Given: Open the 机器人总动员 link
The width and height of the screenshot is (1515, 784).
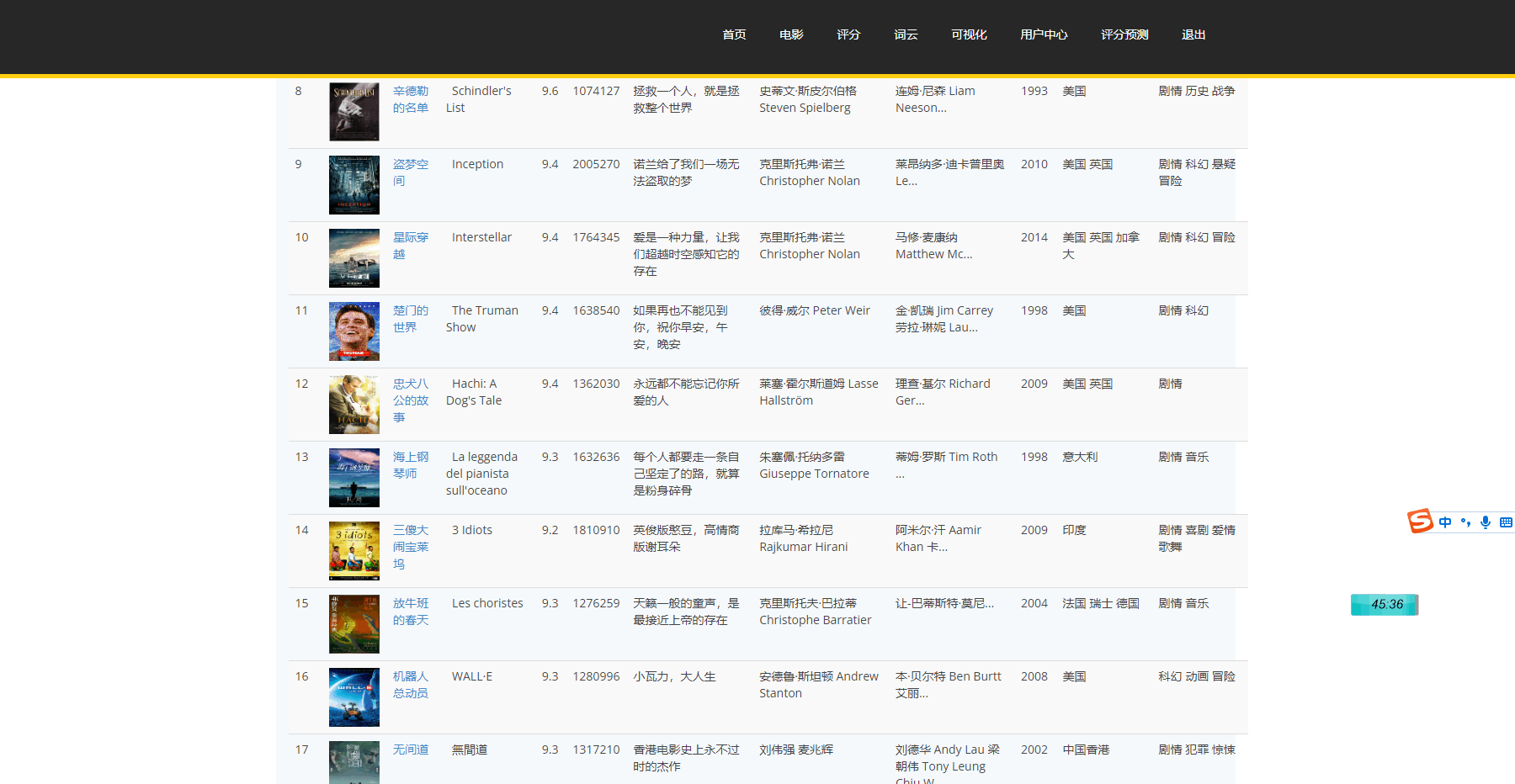Looking at the screenshot, I should 411,685.
